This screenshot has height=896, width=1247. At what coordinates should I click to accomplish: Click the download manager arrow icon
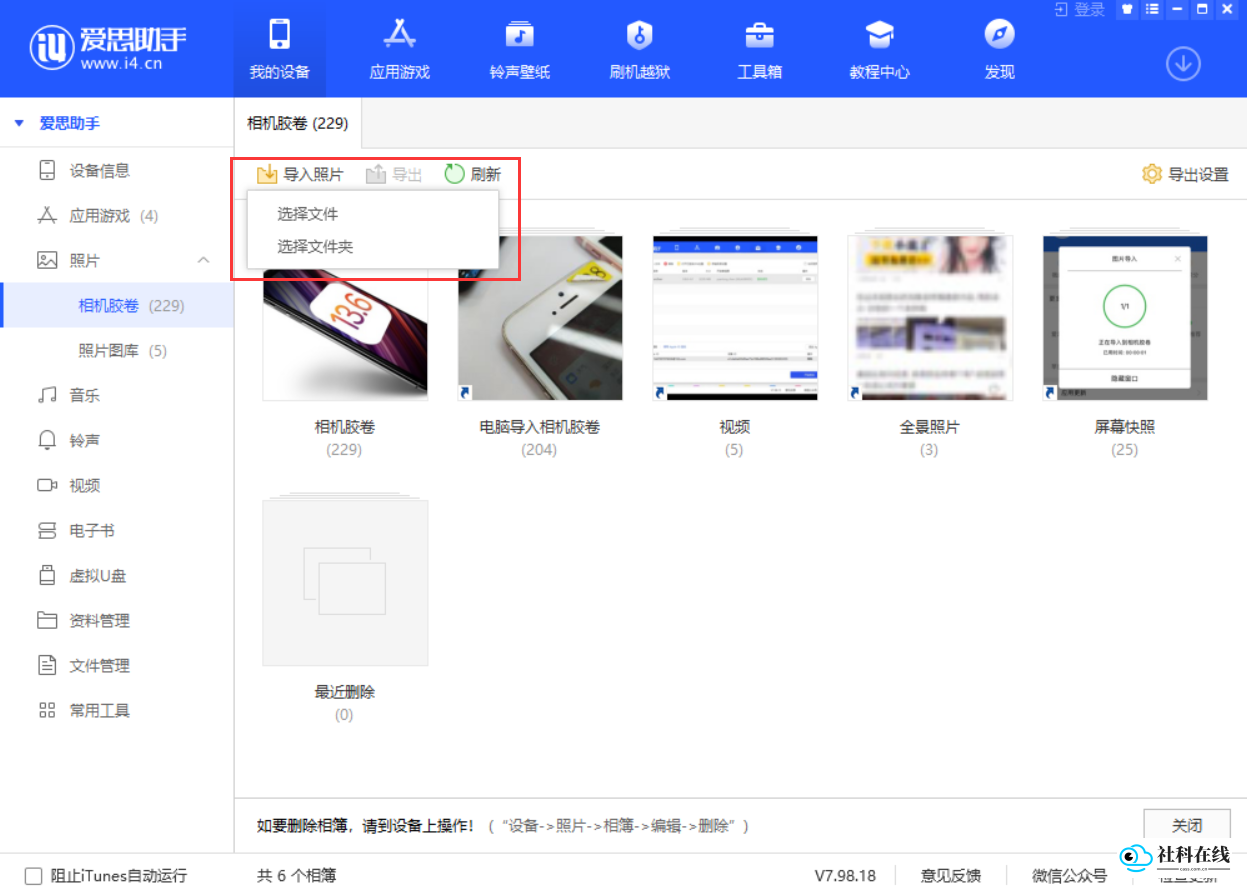tap(1183, 64)
